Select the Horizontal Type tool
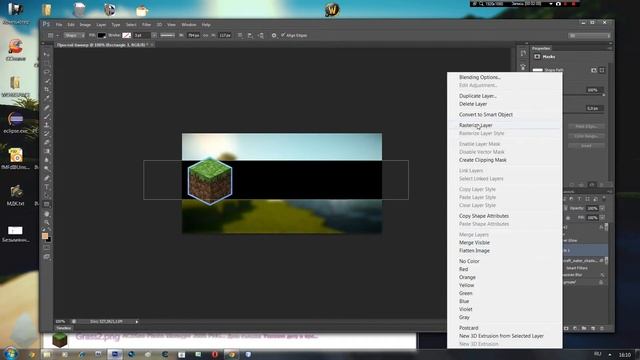This screenshot has height=360, width=640. click(47, 187)
